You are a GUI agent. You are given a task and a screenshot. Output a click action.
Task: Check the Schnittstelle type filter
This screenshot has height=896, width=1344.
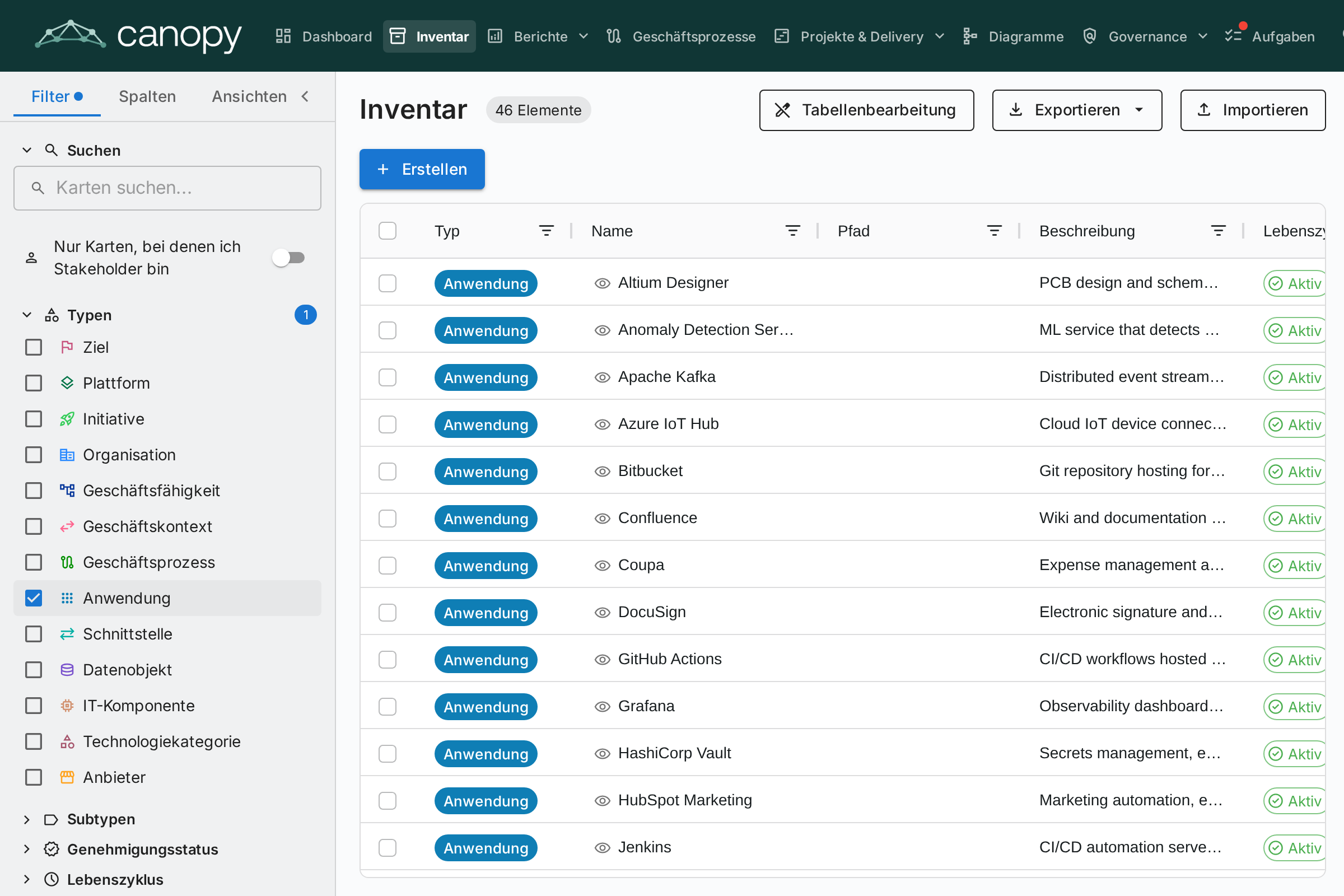34,634
